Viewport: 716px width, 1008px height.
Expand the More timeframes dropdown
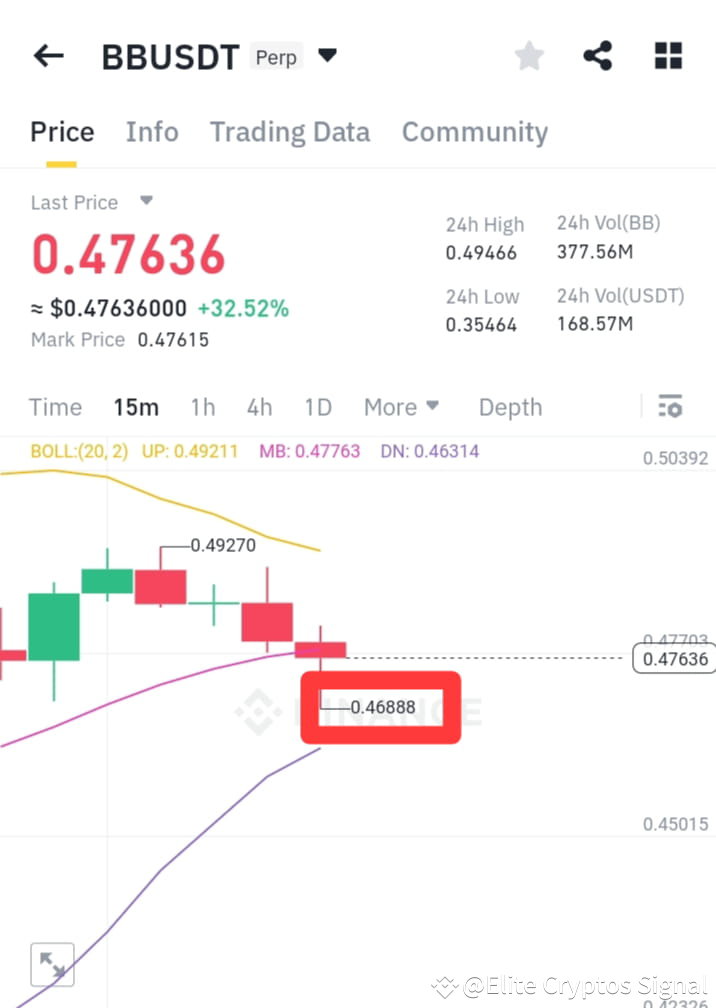(x=401, y=407)
